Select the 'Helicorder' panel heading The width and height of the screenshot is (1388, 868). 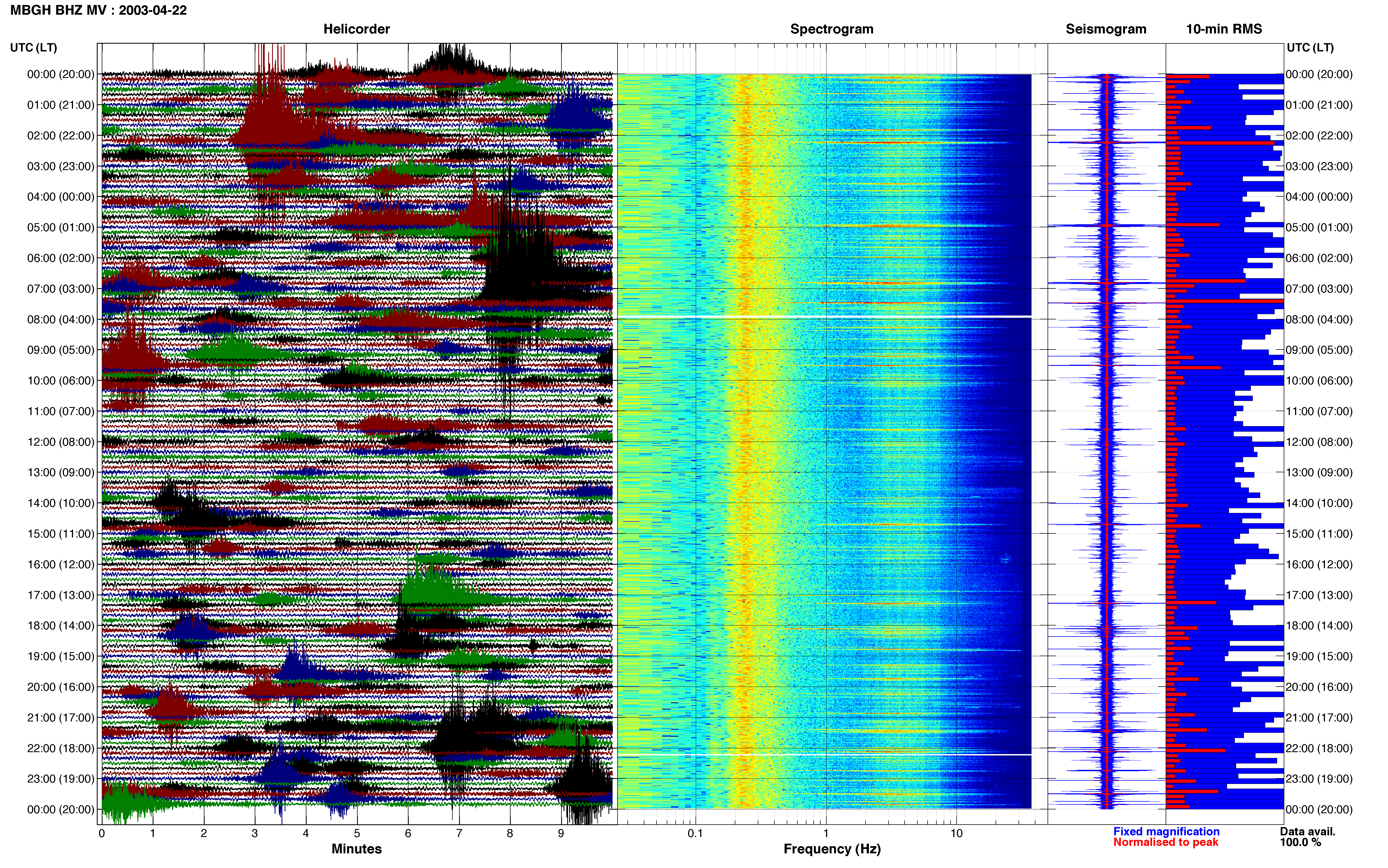356,29
